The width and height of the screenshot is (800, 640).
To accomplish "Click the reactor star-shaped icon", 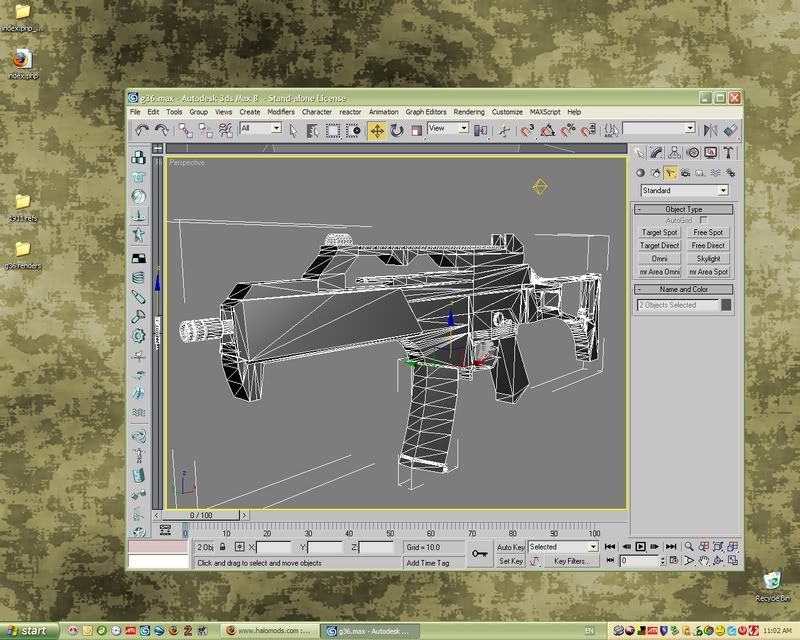I will coord(138,234).
